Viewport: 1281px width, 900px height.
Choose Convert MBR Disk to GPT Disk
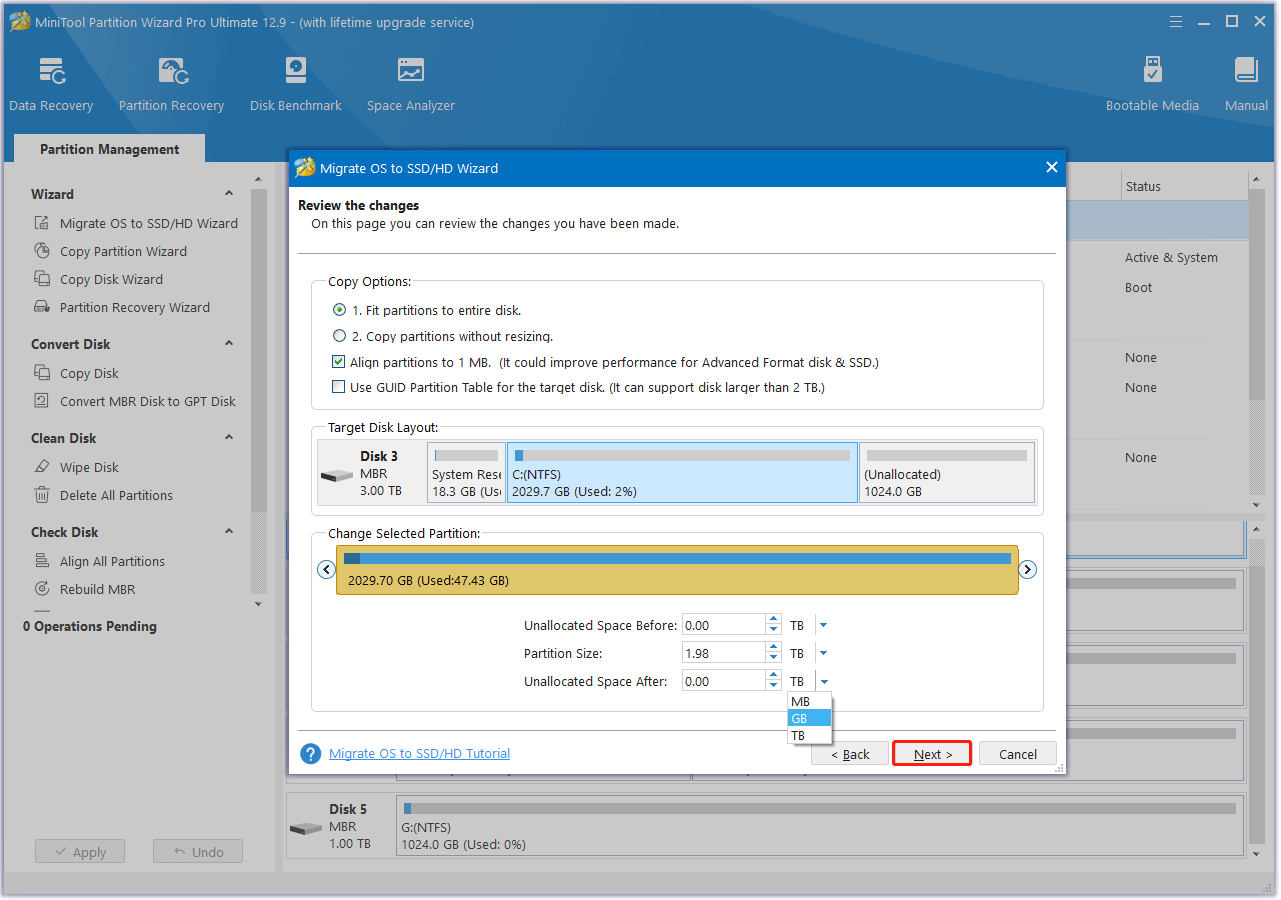pos(135,401)
